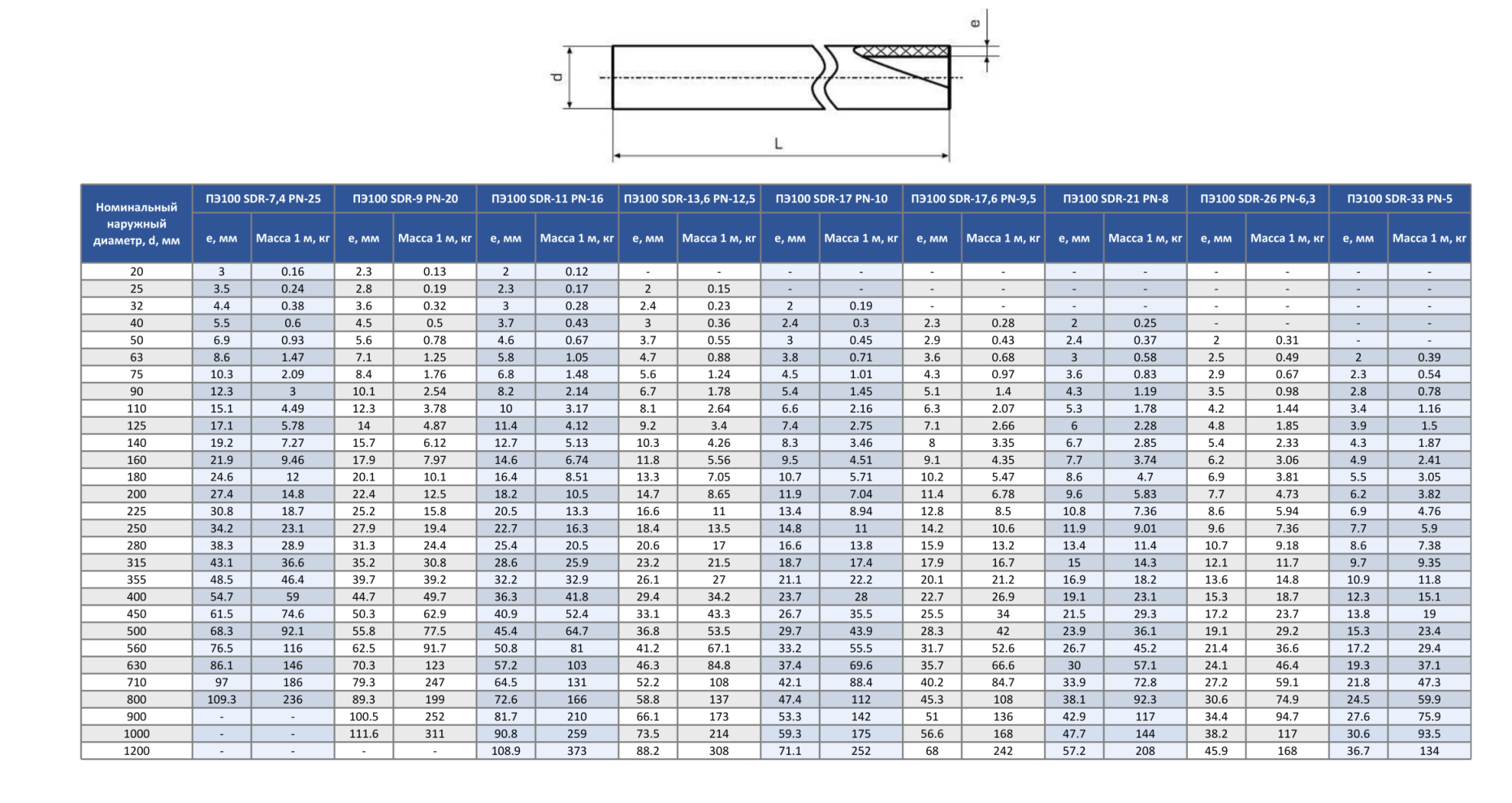Click the diameter row label '225'

point(136,511)
